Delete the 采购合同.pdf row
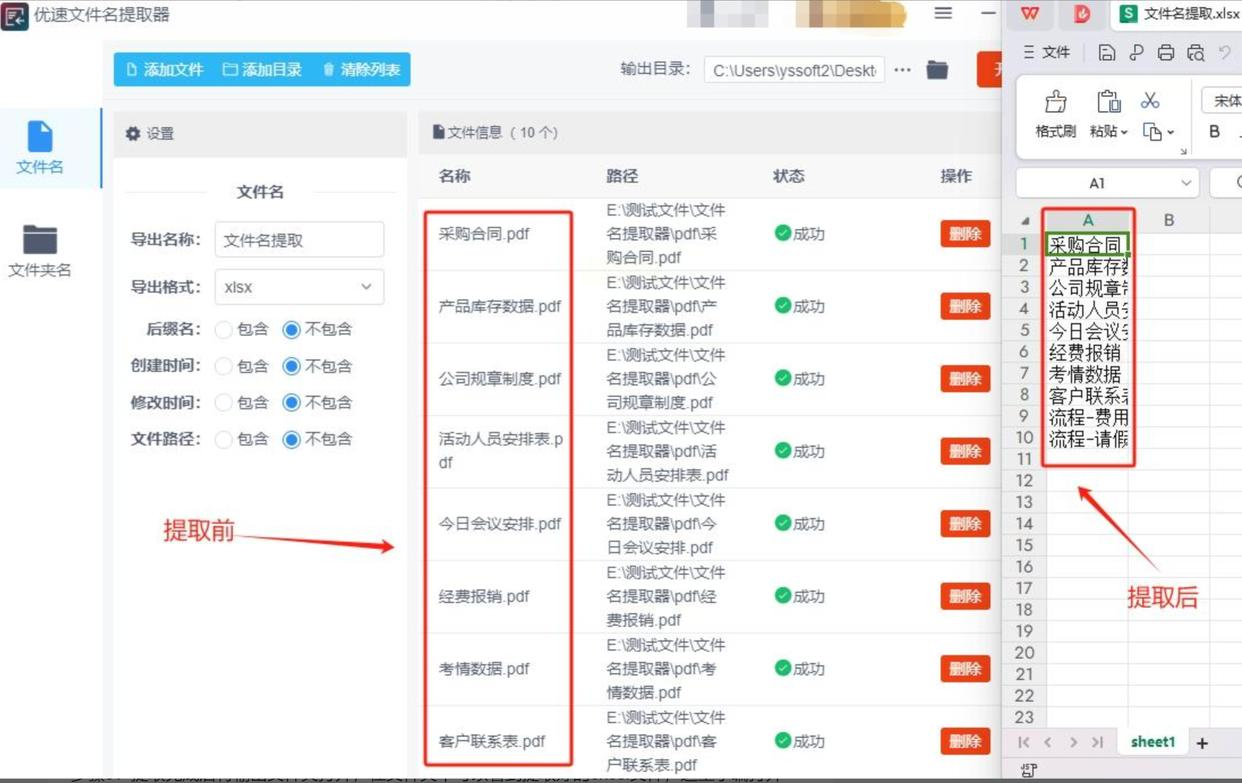1242x783 pixels. click(965, 234)
